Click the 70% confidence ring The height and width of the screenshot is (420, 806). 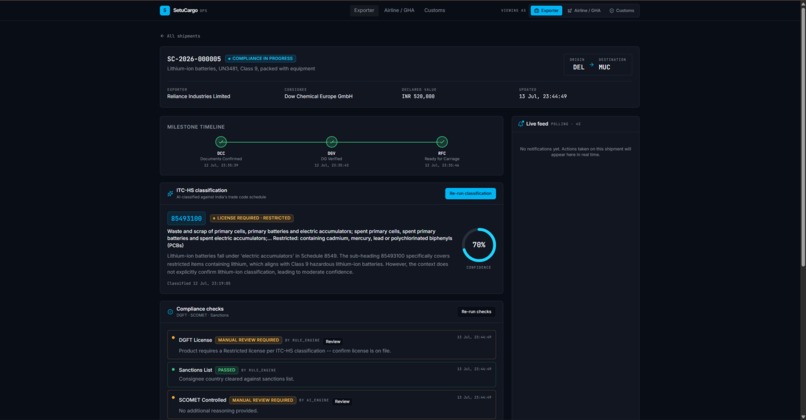[479, 245]
